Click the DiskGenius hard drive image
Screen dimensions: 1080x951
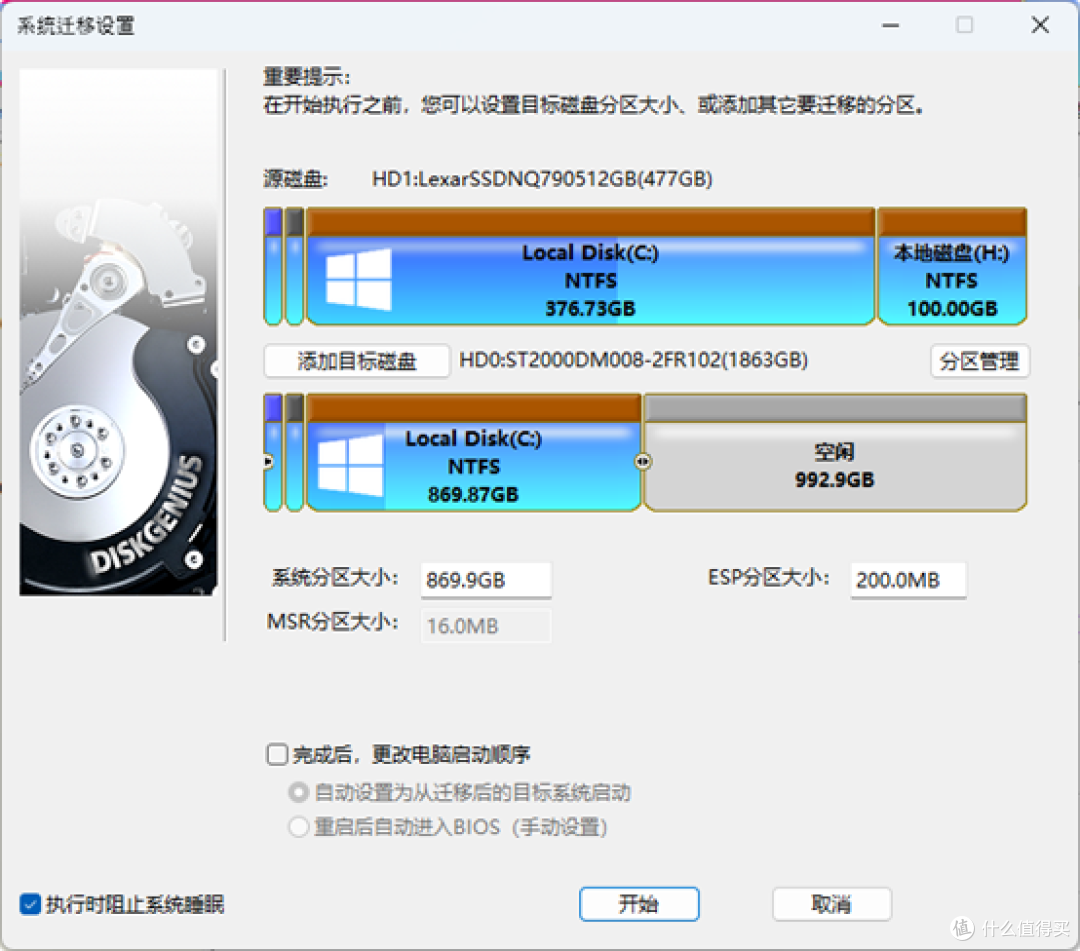[118, 332]
